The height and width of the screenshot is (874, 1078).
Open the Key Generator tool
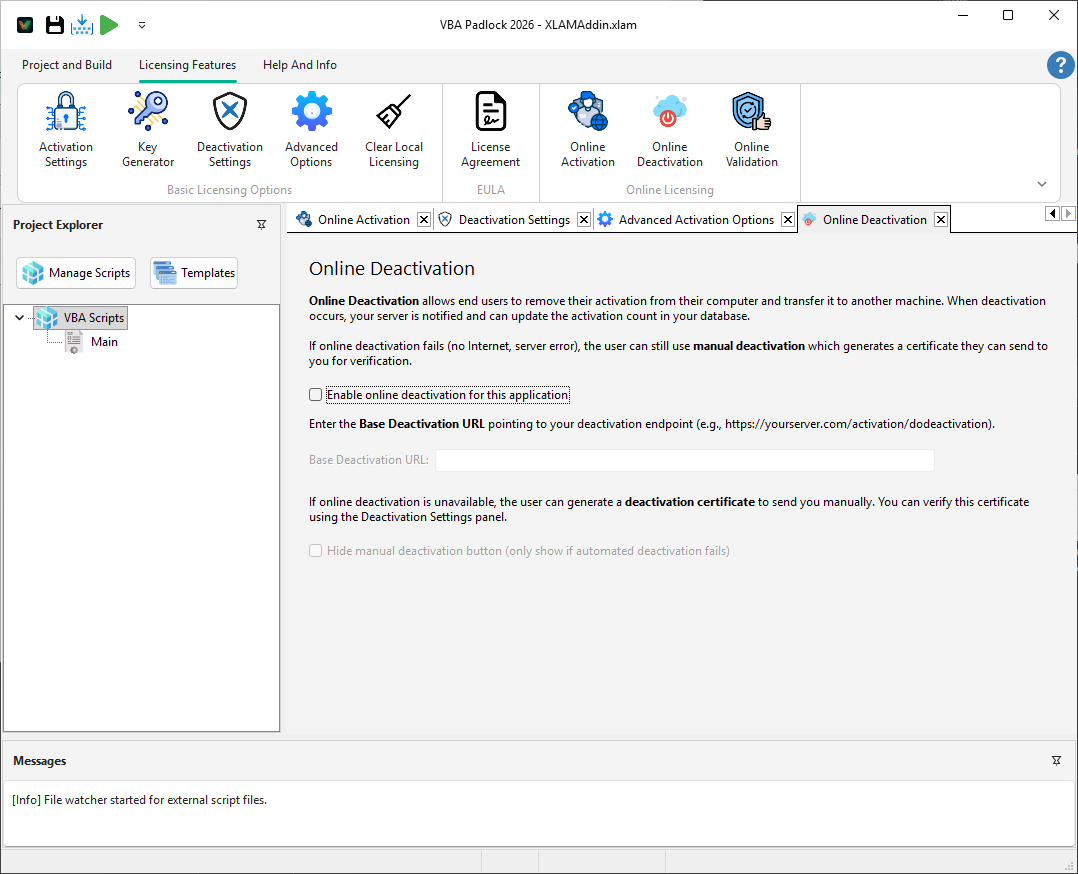(147, 128)
